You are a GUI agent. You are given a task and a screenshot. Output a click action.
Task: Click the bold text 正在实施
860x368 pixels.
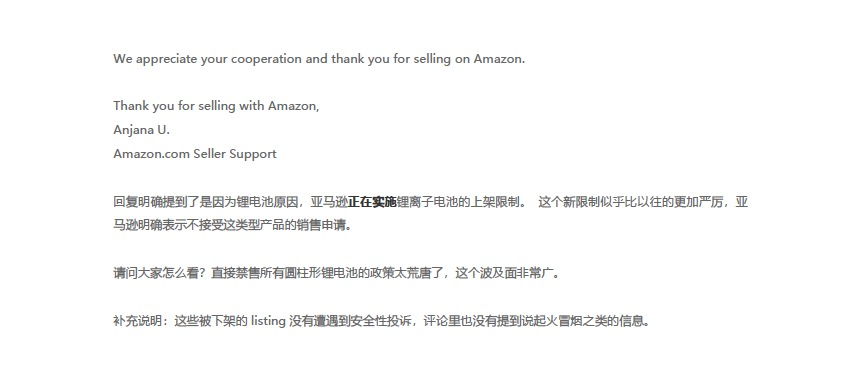(372, 202)
